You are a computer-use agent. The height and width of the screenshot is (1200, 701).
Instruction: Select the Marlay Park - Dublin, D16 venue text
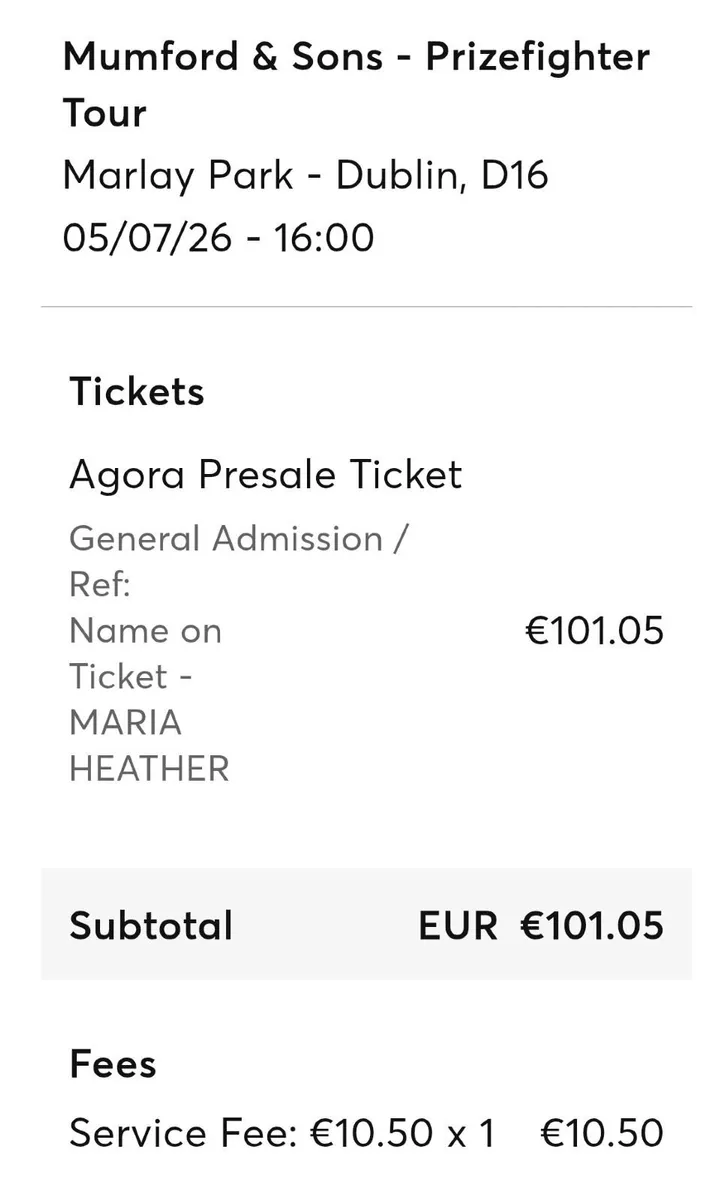click(x=305, y=176)
